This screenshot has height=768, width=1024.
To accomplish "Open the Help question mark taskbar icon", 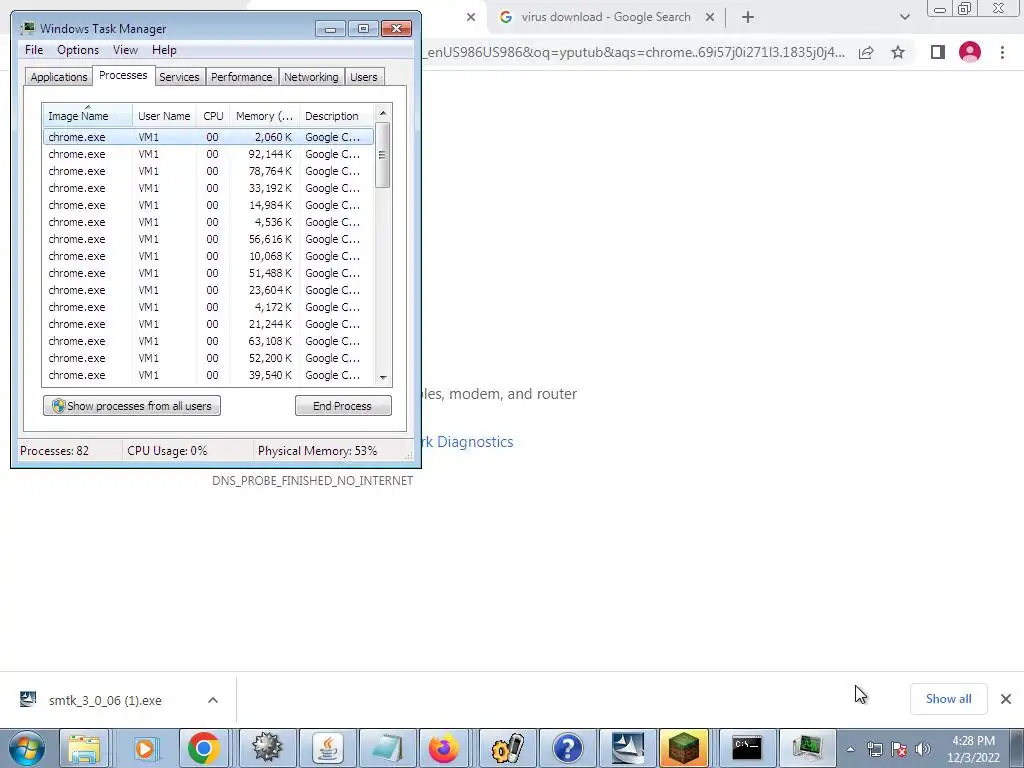I will [x=567, y=748].
